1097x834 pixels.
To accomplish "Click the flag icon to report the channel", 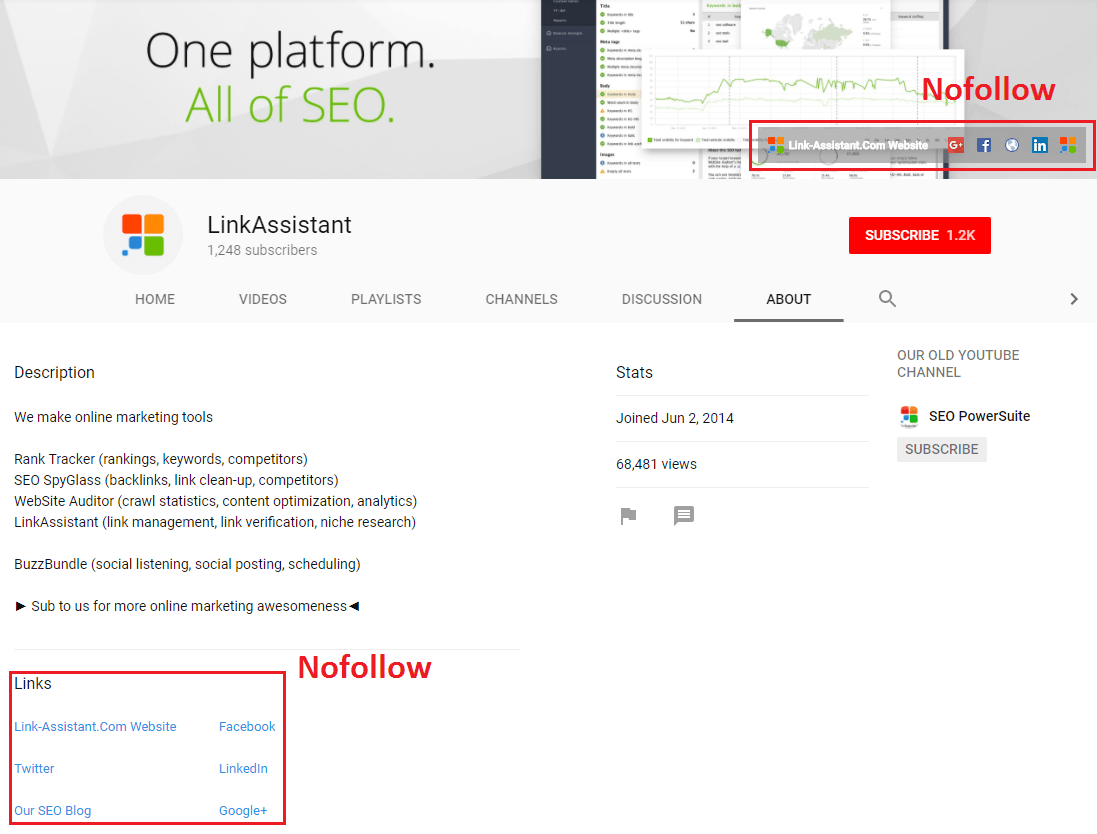I will coord(628,516).
